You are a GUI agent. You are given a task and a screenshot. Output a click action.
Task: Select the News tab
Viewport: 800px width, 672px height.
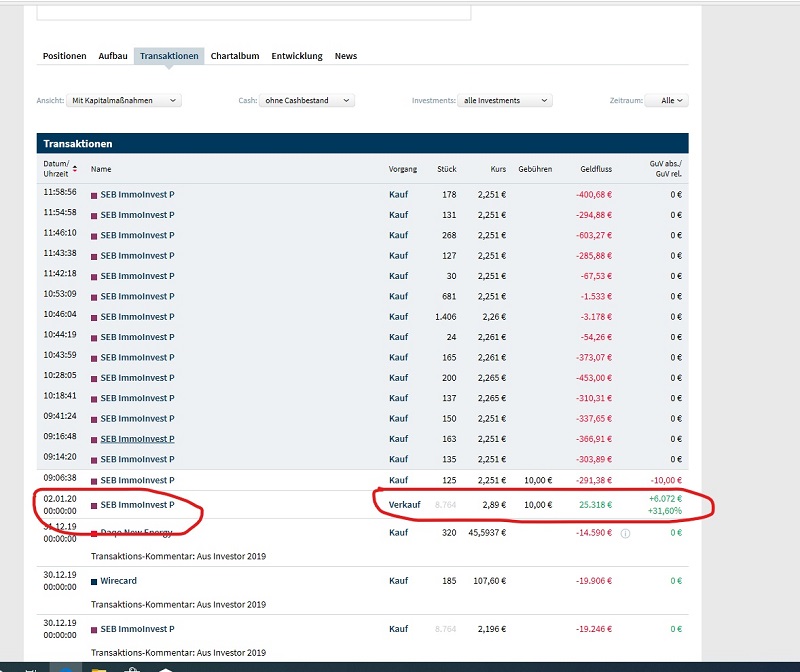tap(346, 56)
